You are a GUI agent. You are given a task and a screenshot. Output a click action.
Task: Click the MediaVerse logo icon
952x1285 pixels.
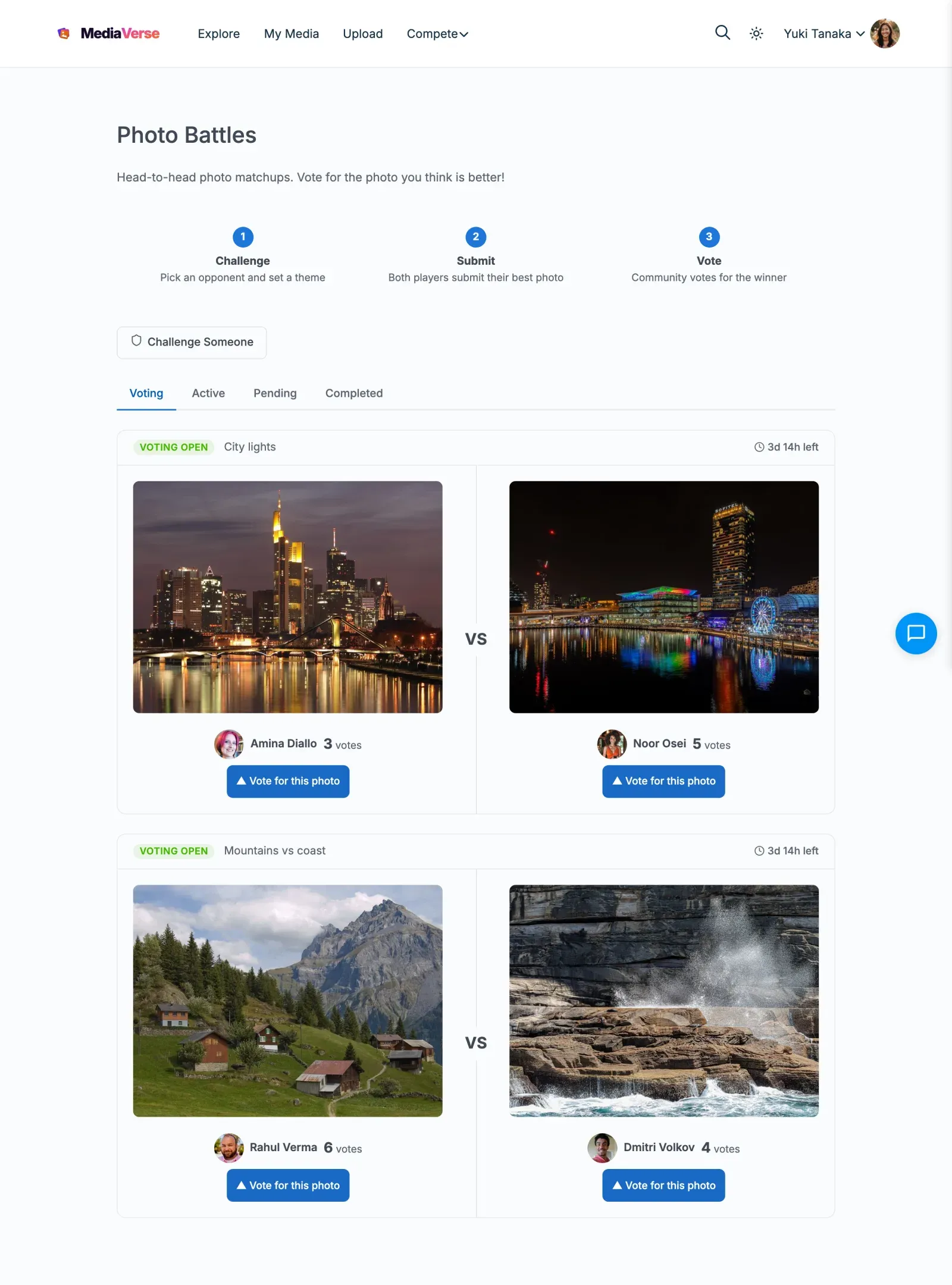point(64,33)
